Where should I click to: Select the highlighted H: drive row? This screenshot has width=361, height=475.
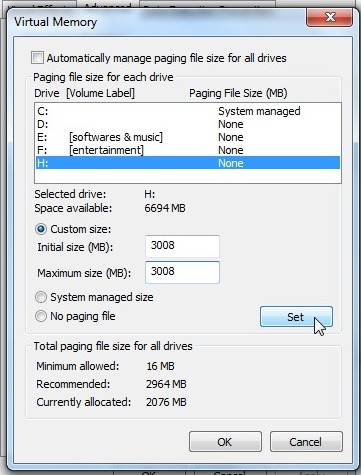point(188,163)
